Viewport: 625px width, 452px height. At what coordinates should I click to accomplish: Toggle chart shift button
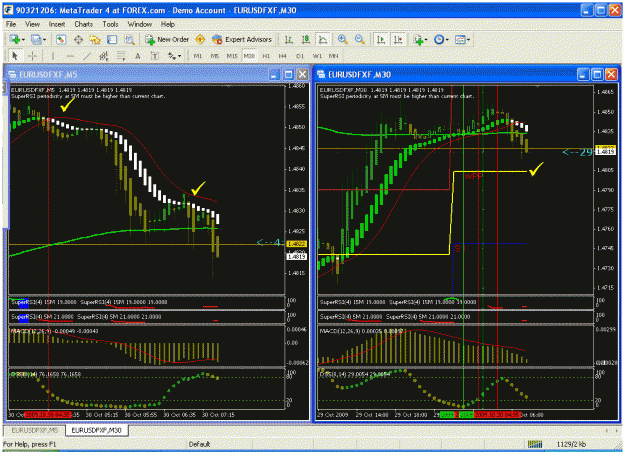398,39
